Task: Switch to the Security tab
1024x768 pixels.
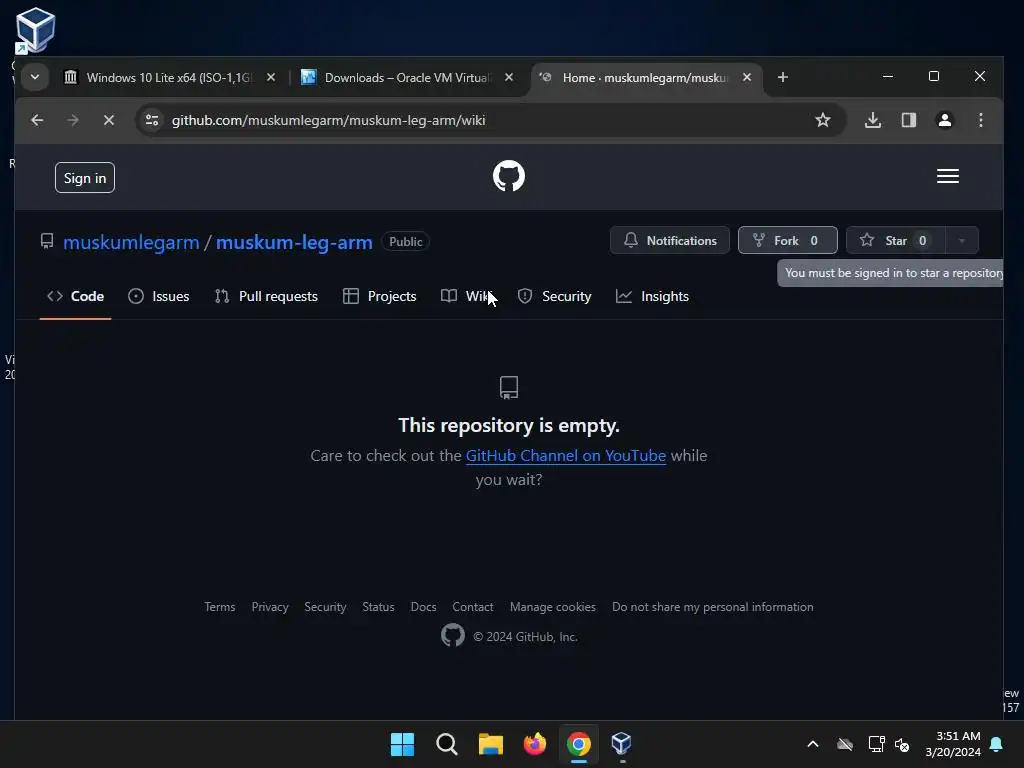Action: [x=554, y=296]
